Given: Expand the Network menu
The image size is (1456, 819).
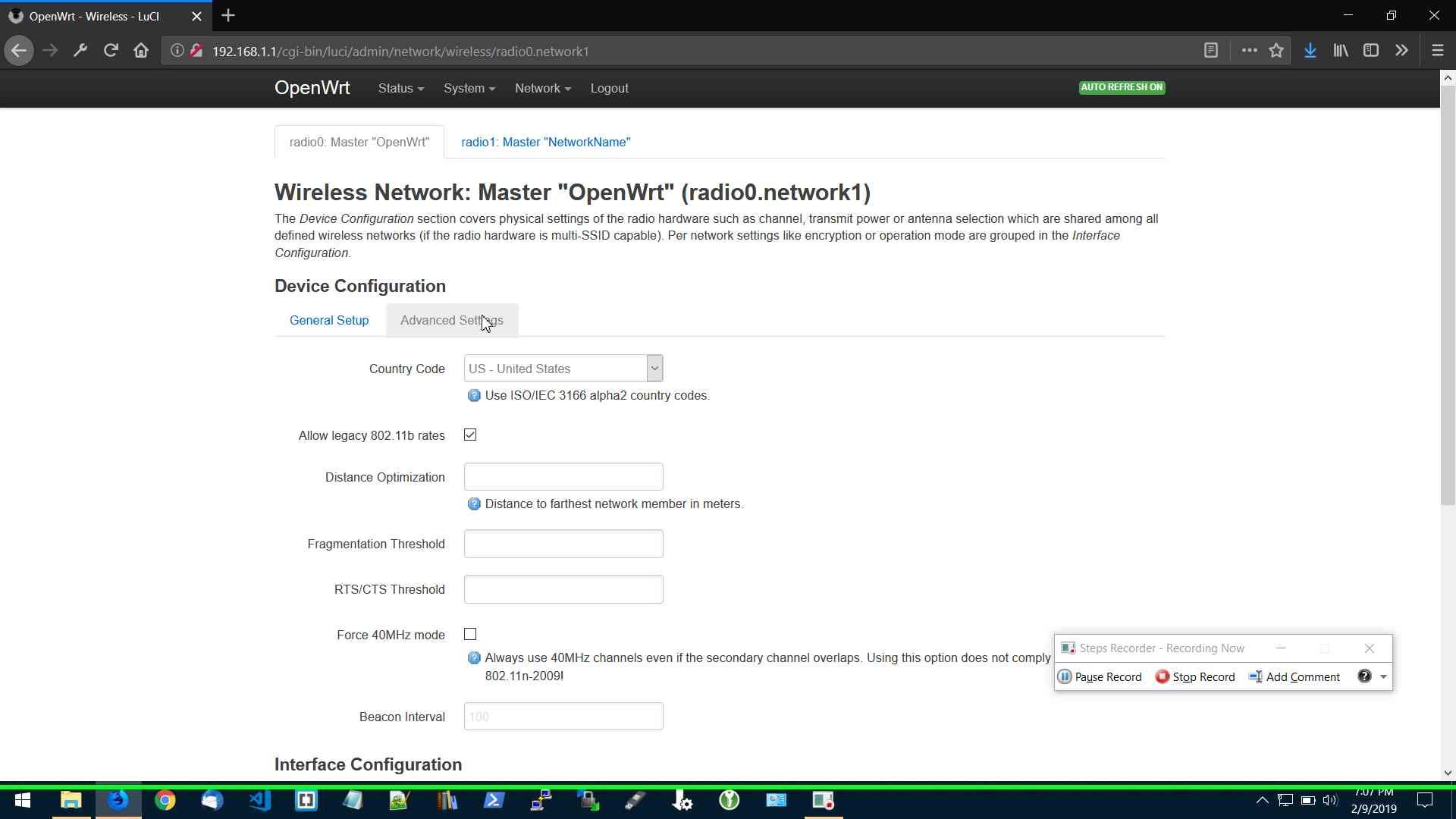Looking at the screenshot, I should (x=541, y=88).
